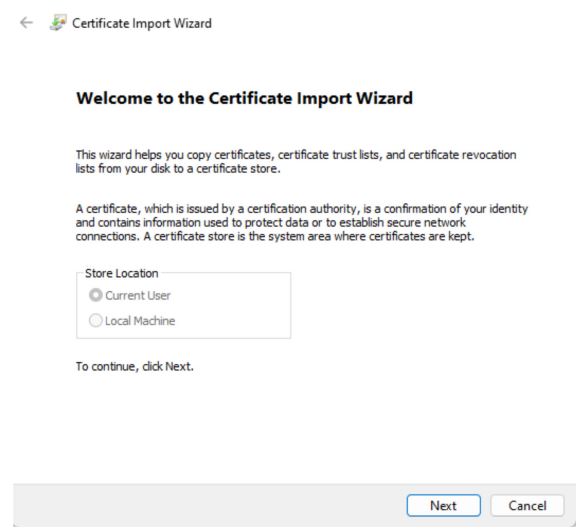This screenshot has width=586, height=531.
Task: Select the Current User radio button
Action: [95, 295]
